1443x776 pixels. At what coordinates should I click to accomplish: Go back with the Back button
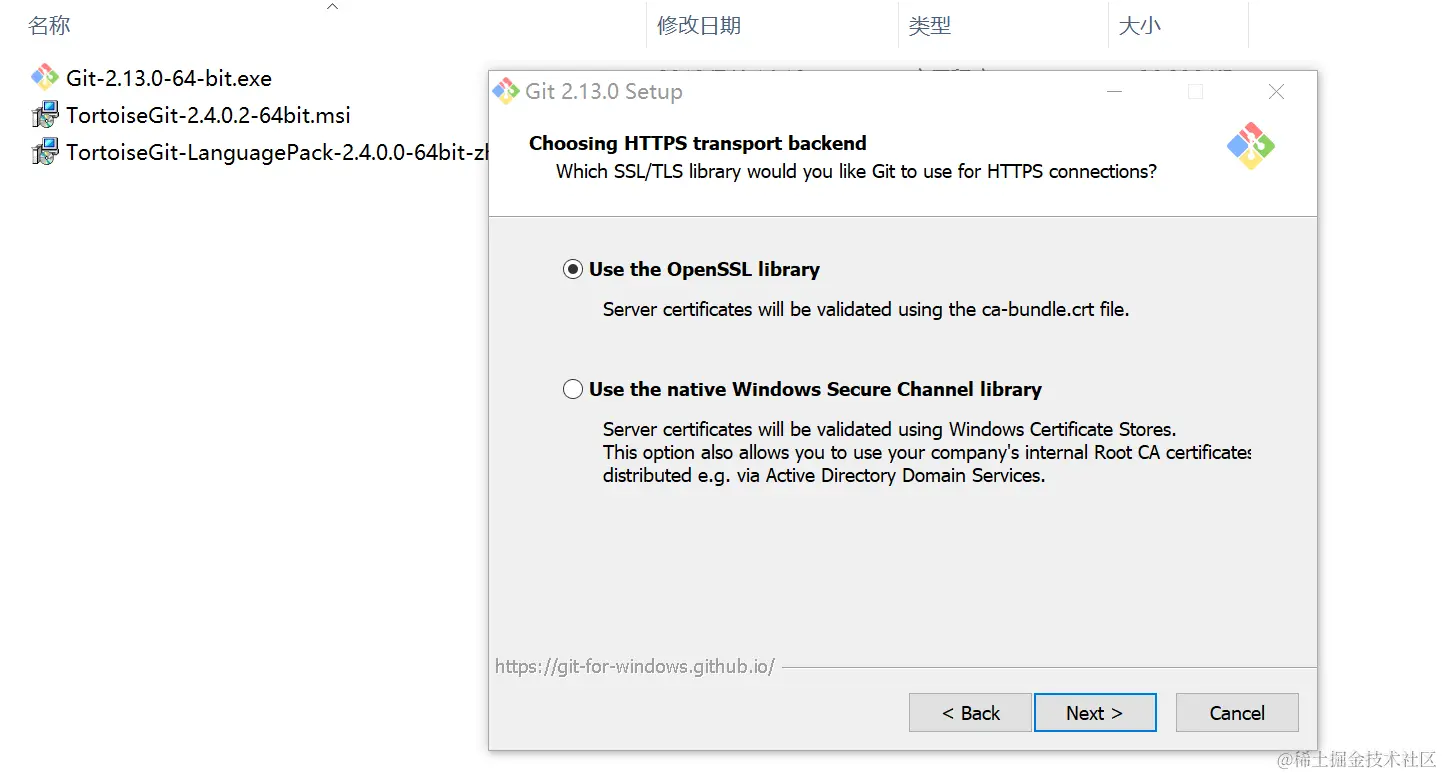(970, 713)
